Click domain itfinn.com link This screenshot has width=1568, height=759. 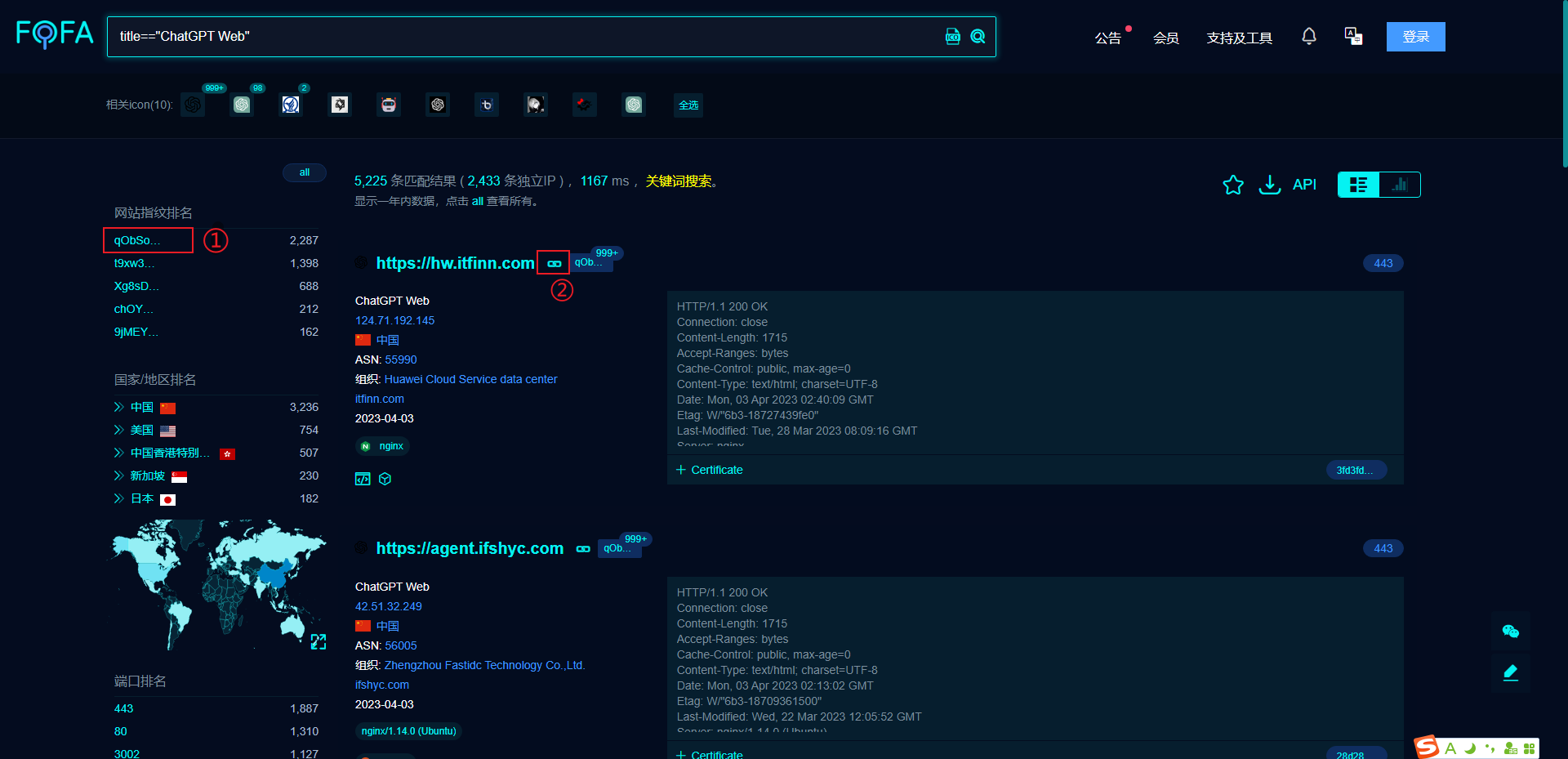[x=379, y=399]
